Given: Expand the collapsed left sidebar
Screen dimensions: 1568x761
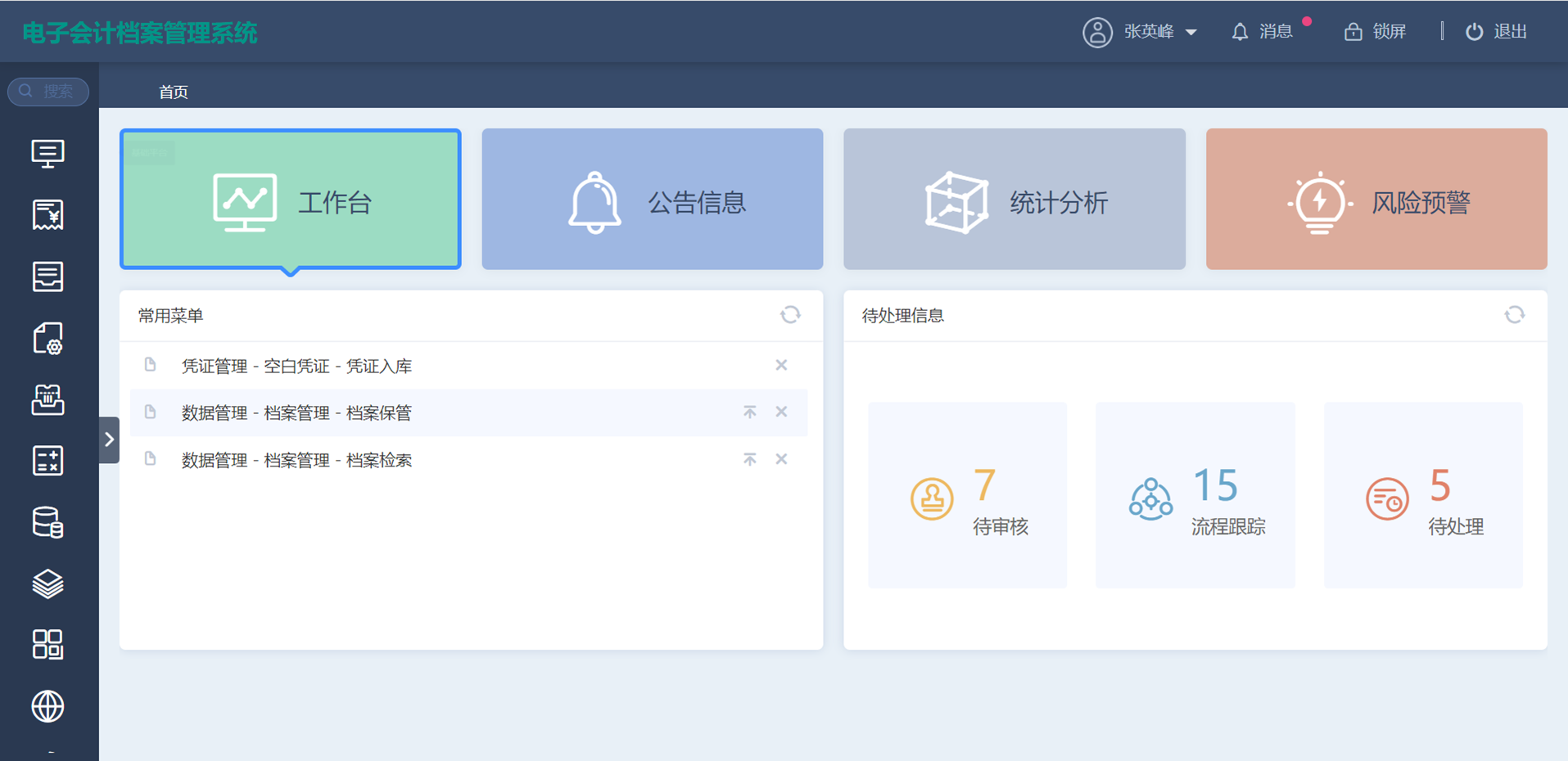Looking at the screenshot, I should click(109, 440).
